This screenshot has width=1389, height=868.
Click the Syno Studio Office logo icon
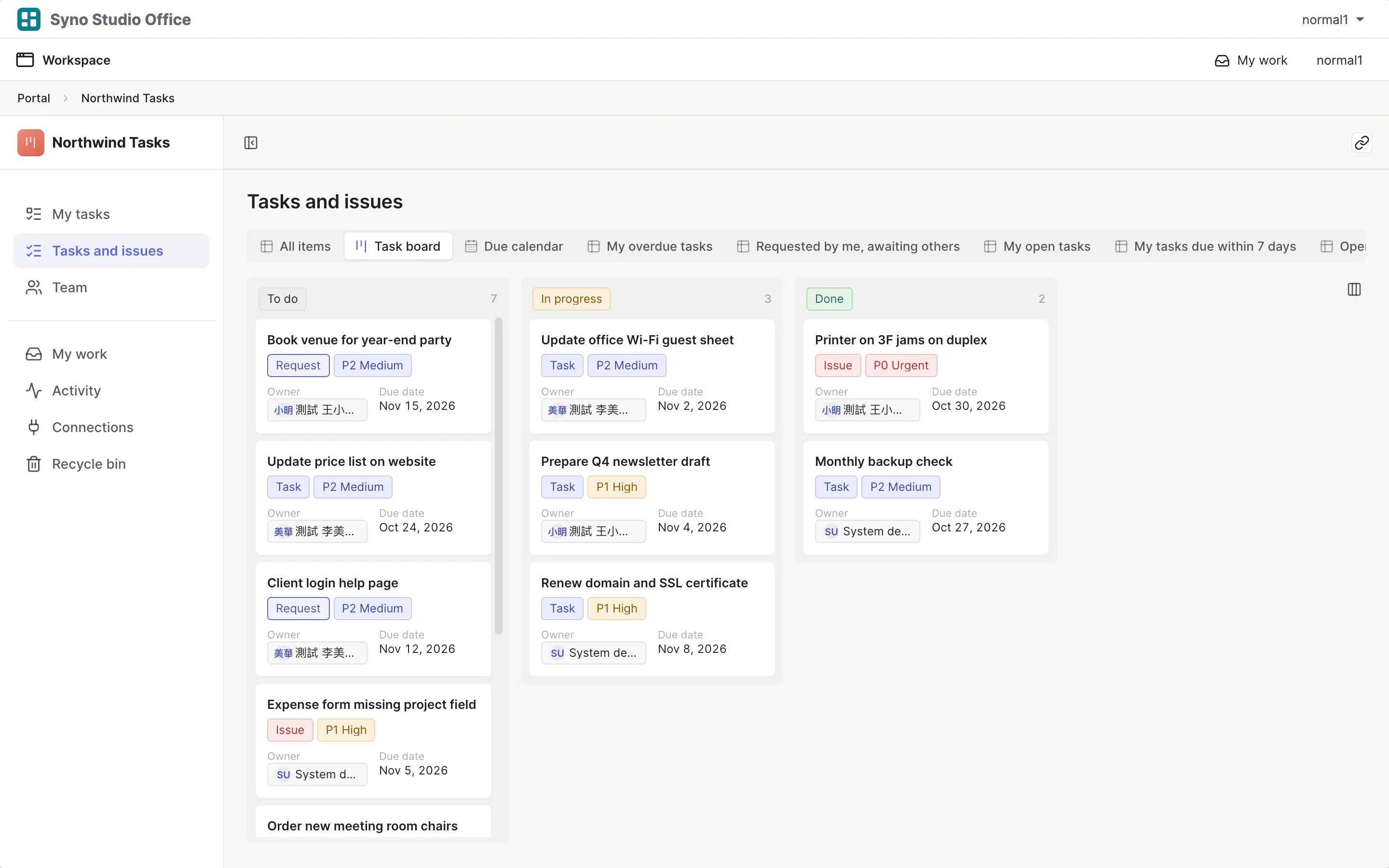(29, 19)
